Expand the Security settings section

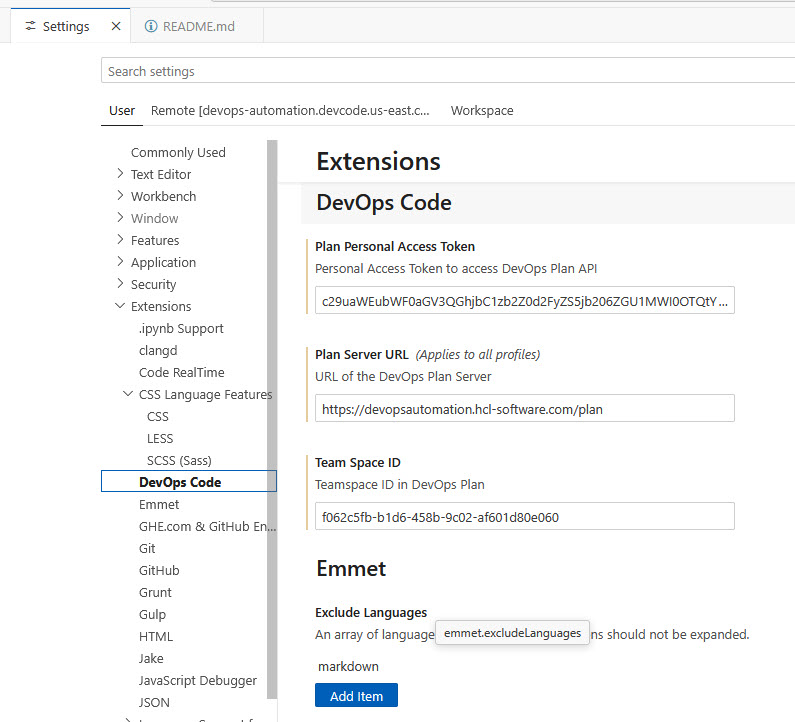[121, 284]
